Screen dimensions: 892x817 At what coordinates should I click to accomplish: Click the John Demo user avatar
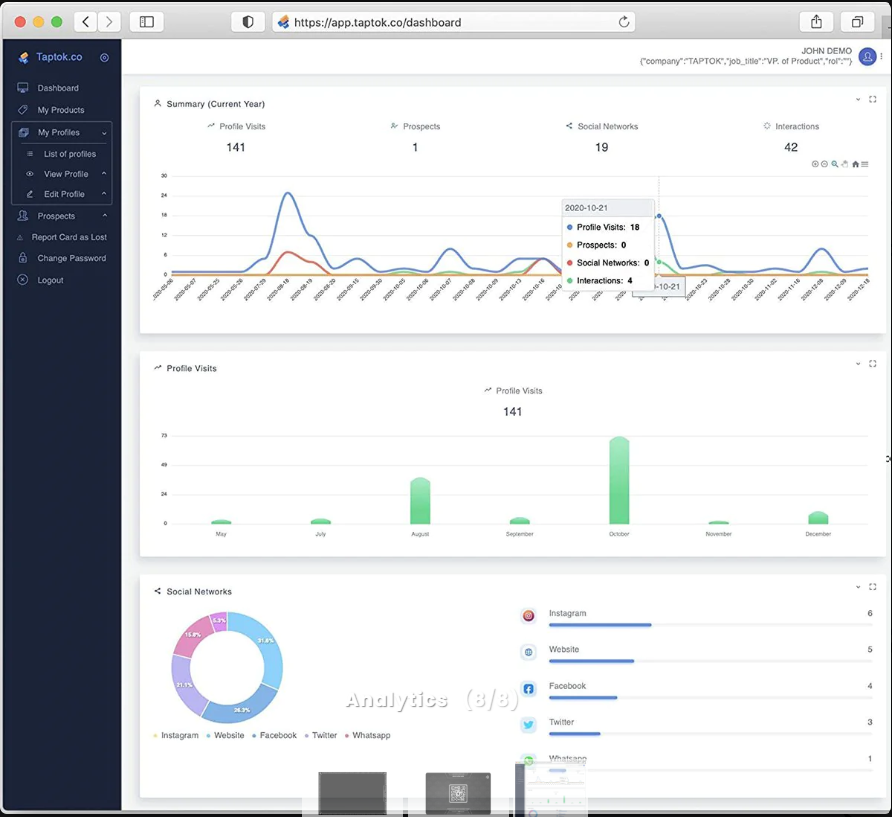(867, 56)
